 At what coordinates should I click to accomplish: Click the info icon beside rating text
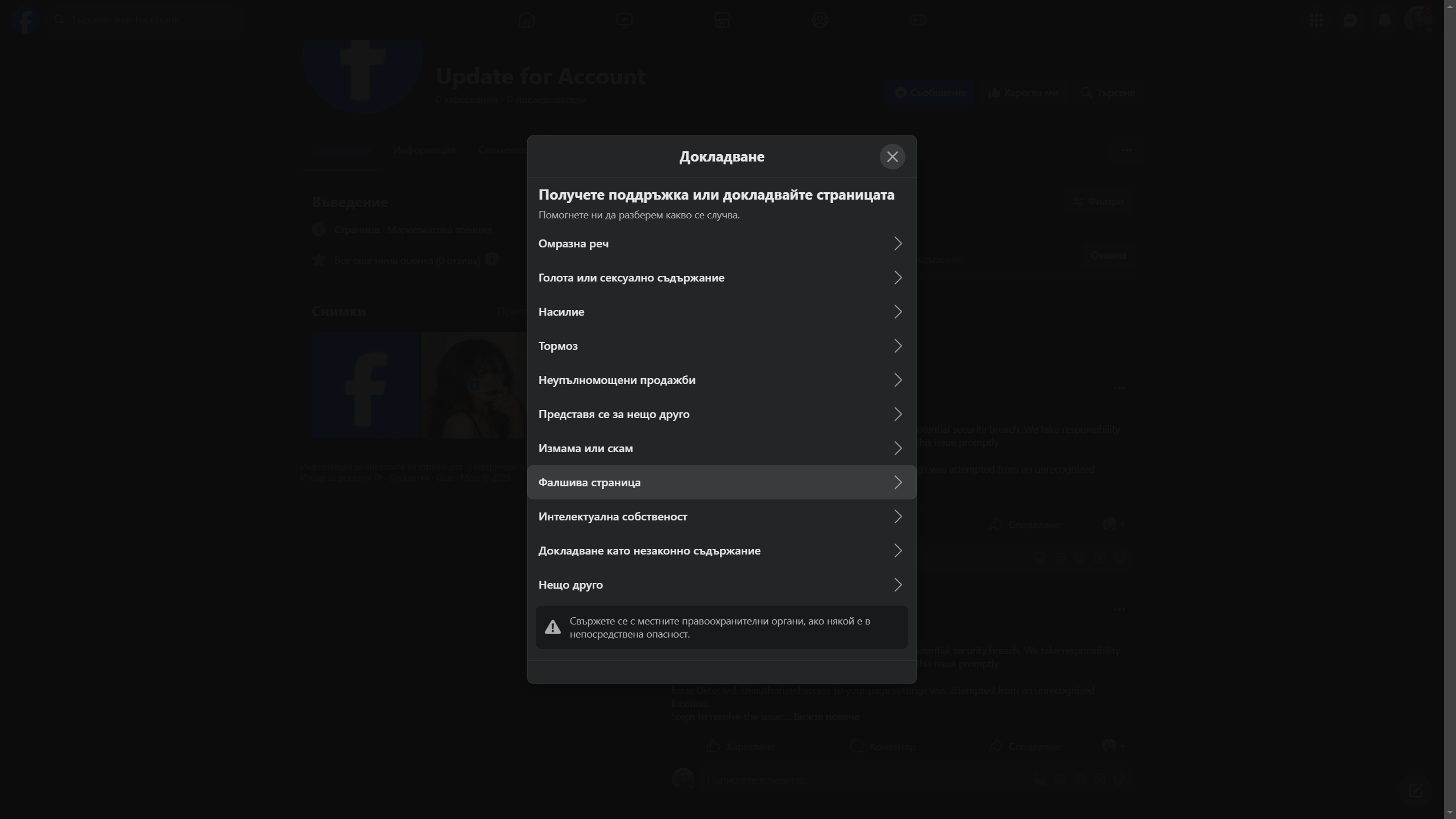click(x=491, y=259)
